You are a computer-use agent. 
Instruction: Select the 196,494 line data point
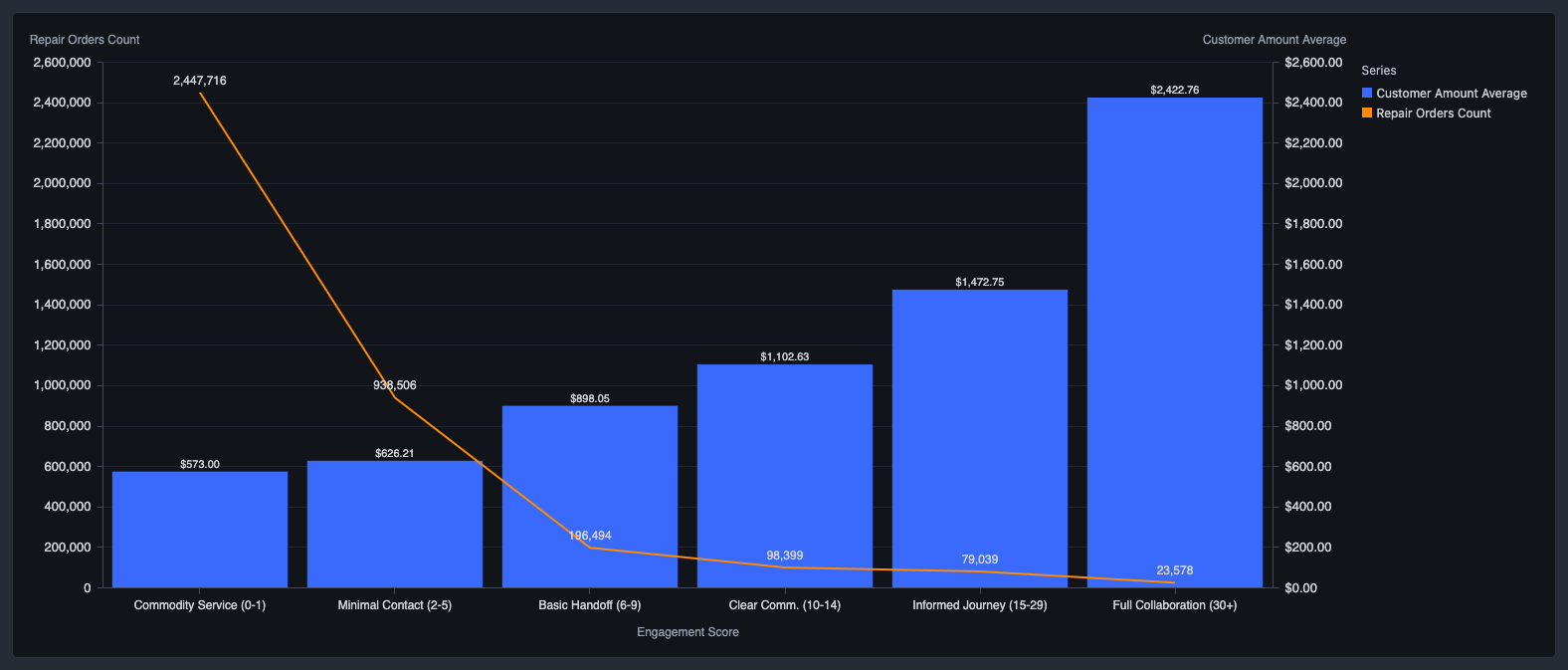point(590,547)
